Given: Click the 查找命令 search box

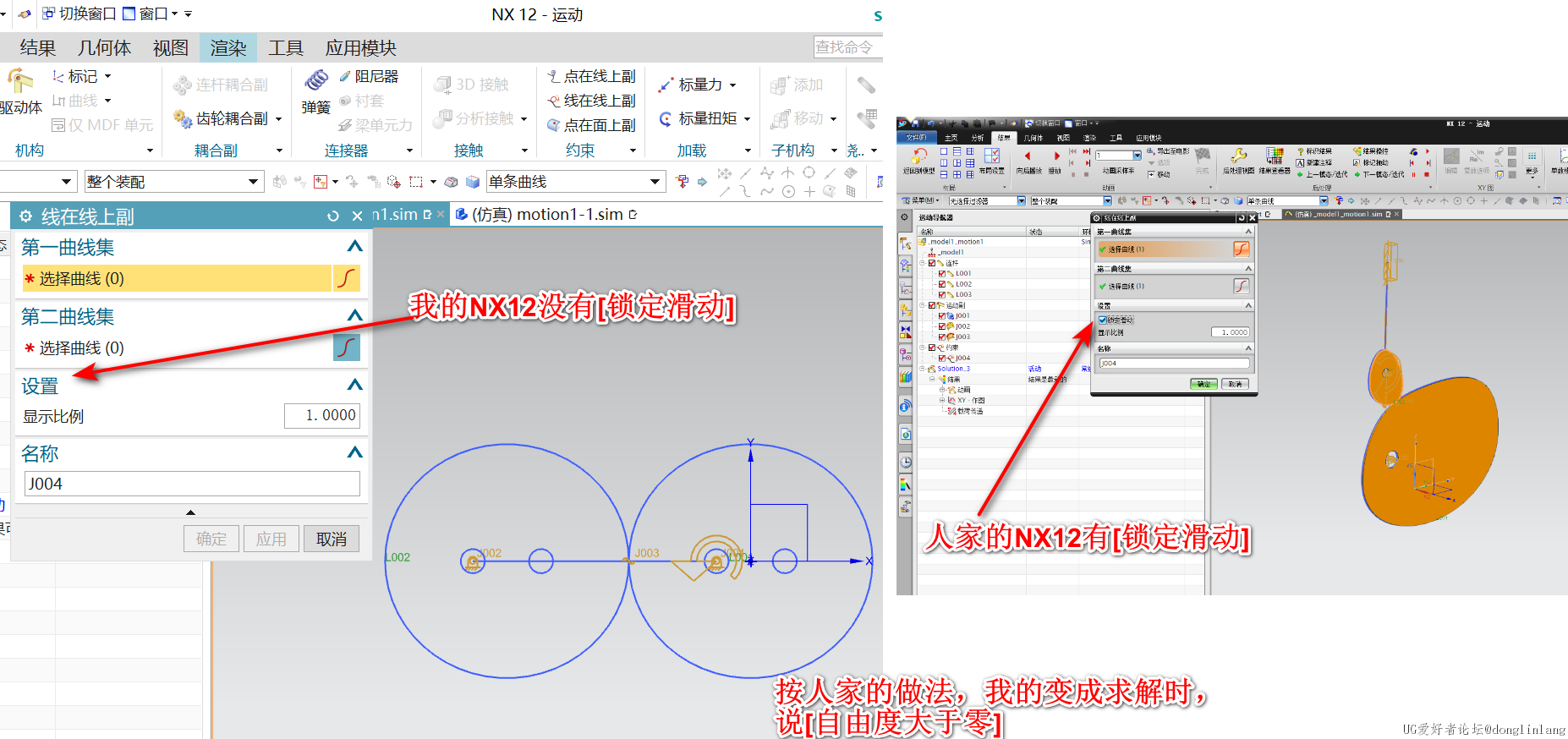Looking at the screenshot, I should (847, 47).
